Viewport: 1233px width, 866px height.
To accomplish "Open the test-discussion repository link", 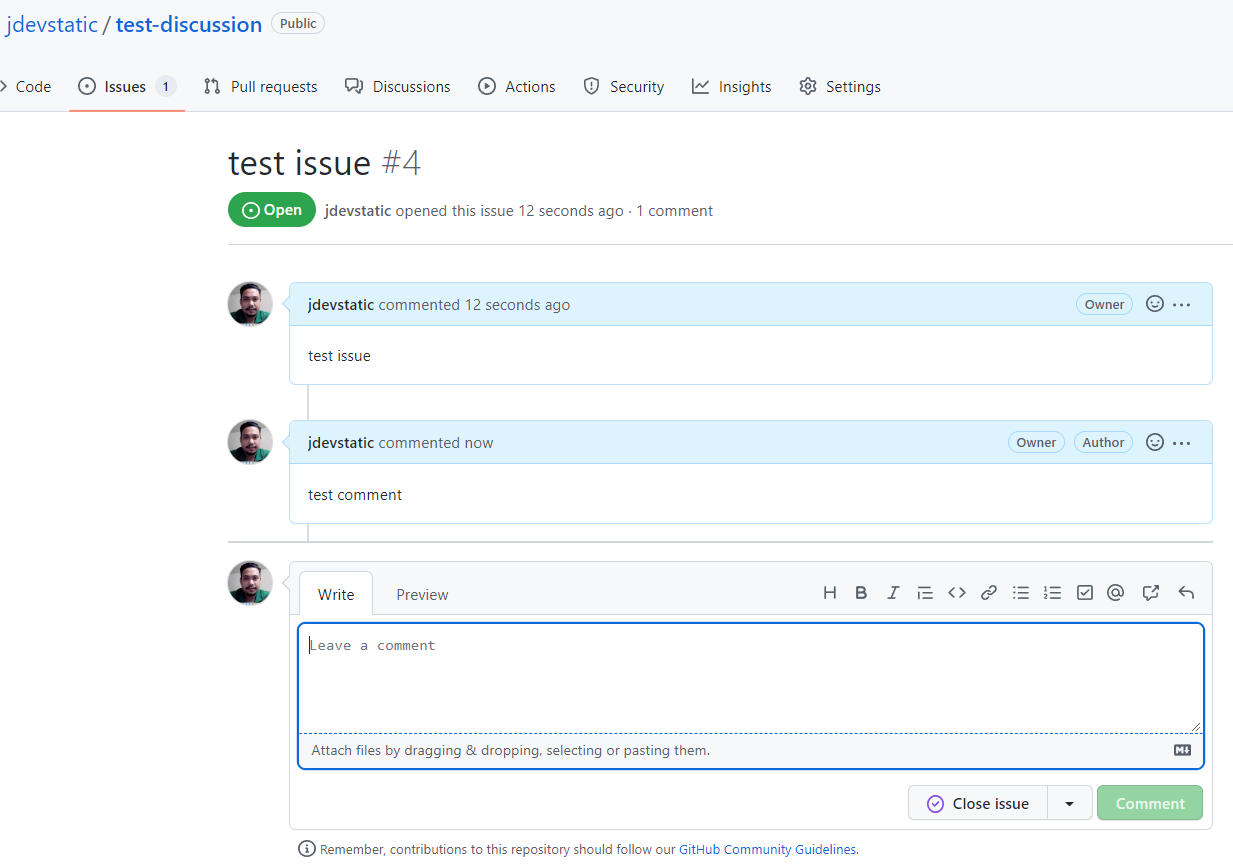I will coord(189,24).
